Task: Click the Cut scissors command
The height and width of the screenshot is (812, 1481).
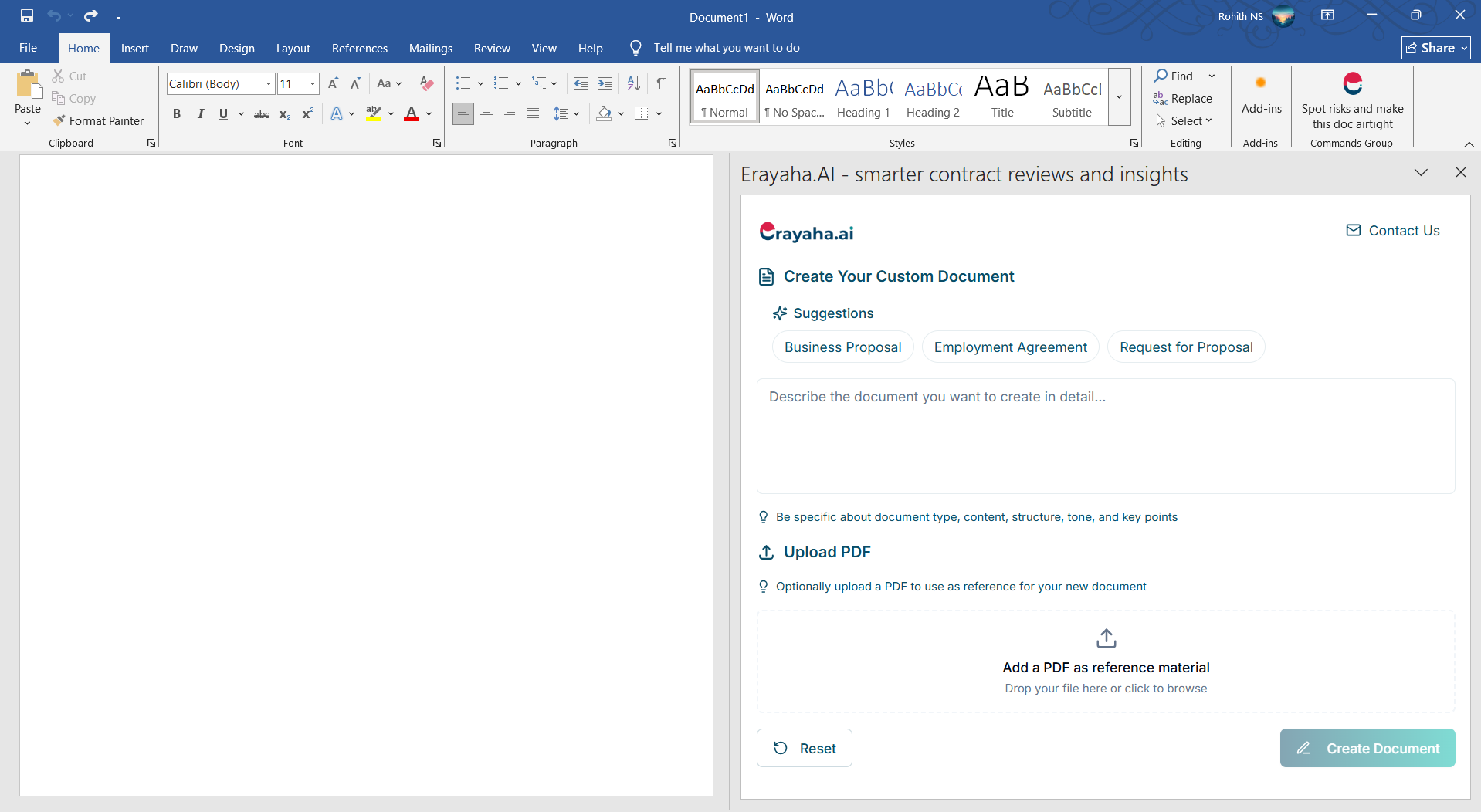Action: (x=69, y=76)
